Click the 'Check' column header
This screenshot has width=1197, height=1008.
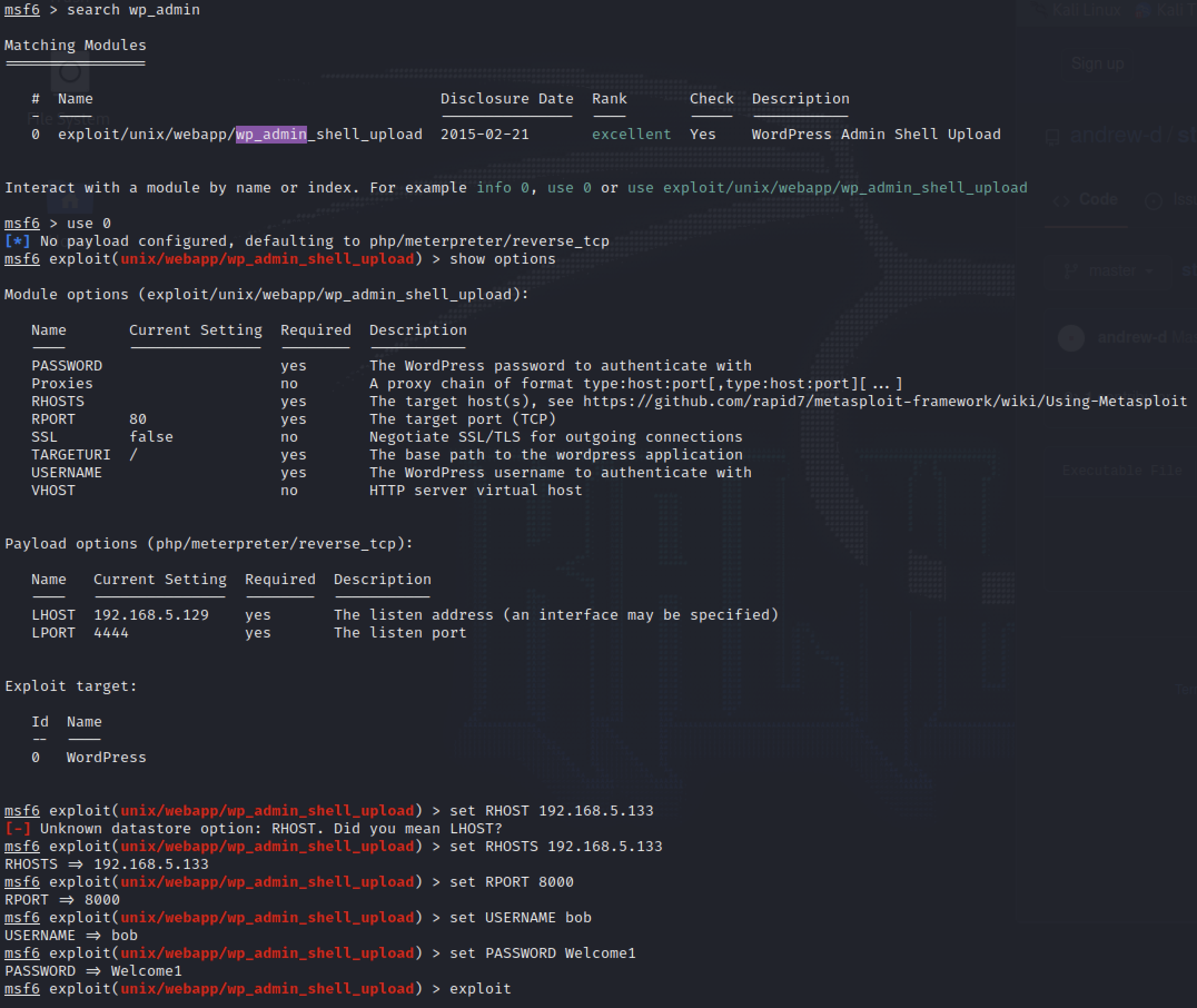tap(711, 99)
